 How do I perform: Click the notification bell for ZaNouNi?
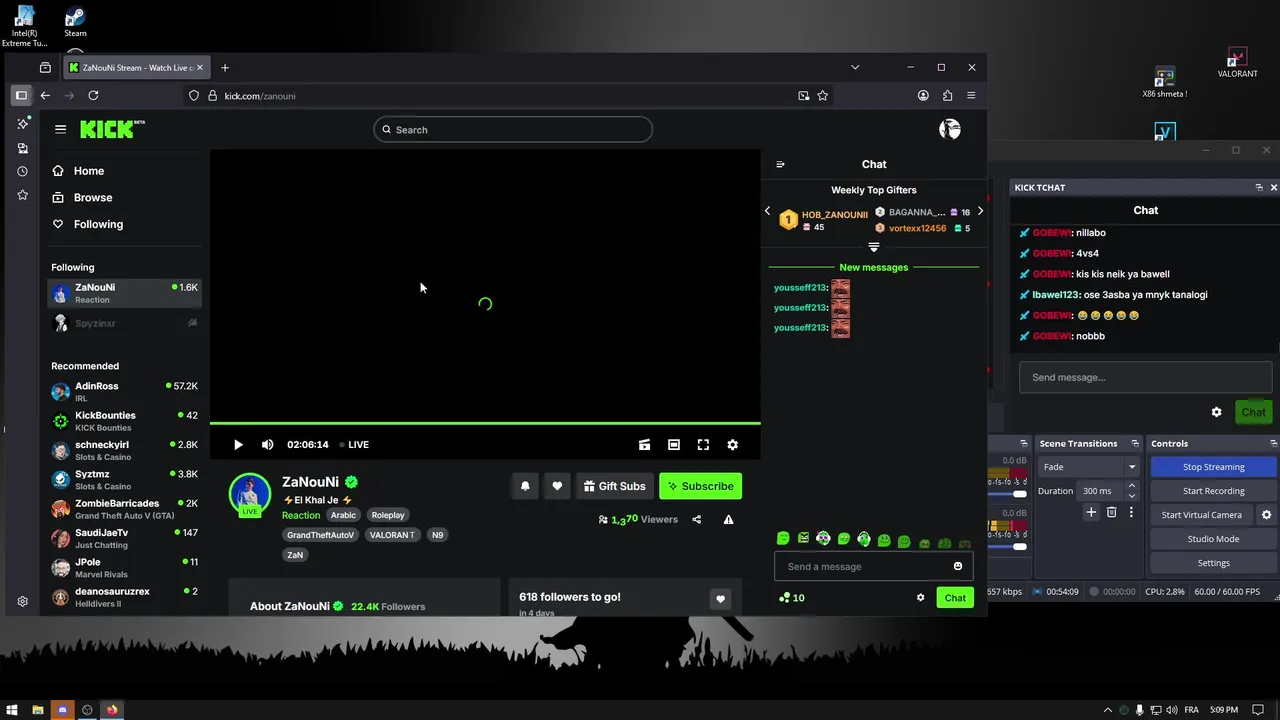(525, 486)
